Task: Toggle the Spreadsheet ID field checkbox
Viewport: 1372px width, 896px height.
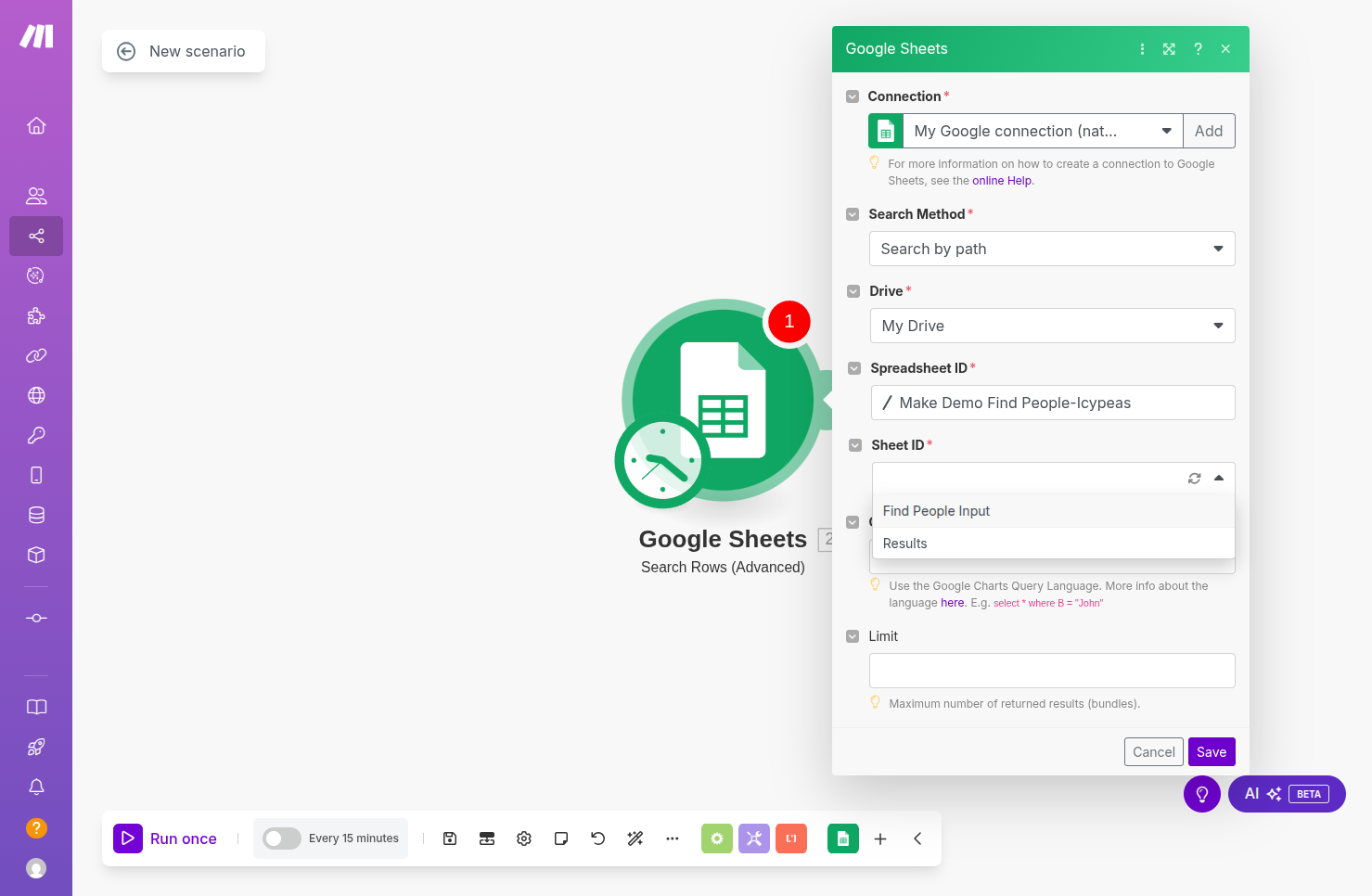Action: [x=854, y=368]
